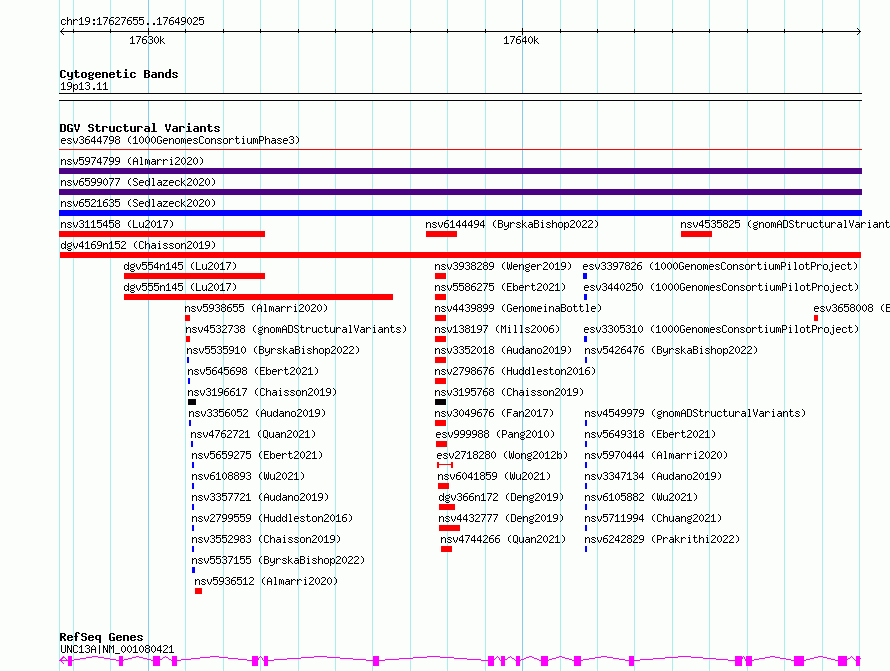Image resolution: width=890 pixels, height=671 pixels.
Task: Open nsv3347134 (Audano2019) variant
Action: [653, 476]
